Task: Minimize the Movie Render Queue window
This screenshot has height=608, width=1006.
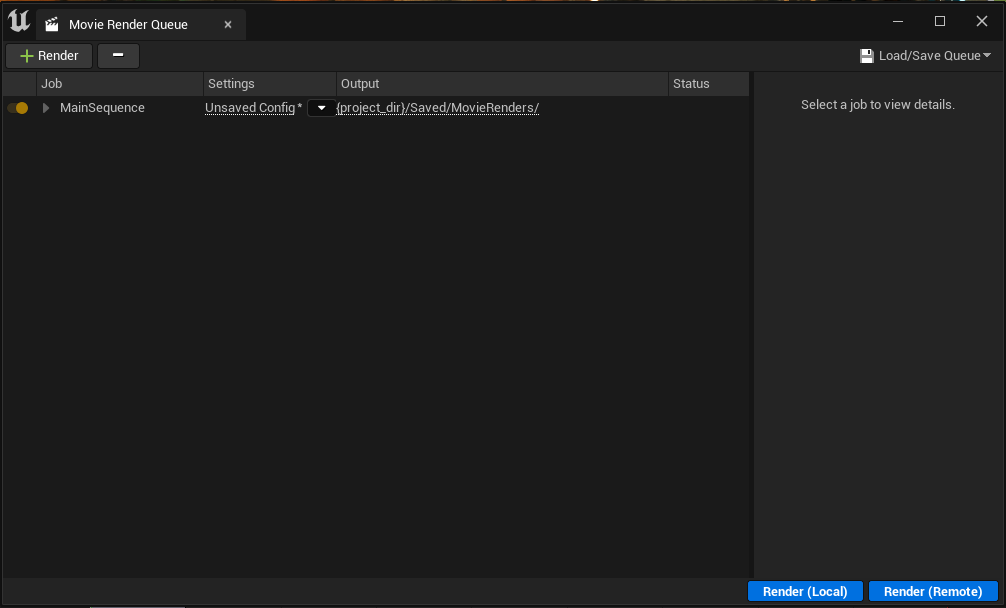Action: click(x=898, y=21)
